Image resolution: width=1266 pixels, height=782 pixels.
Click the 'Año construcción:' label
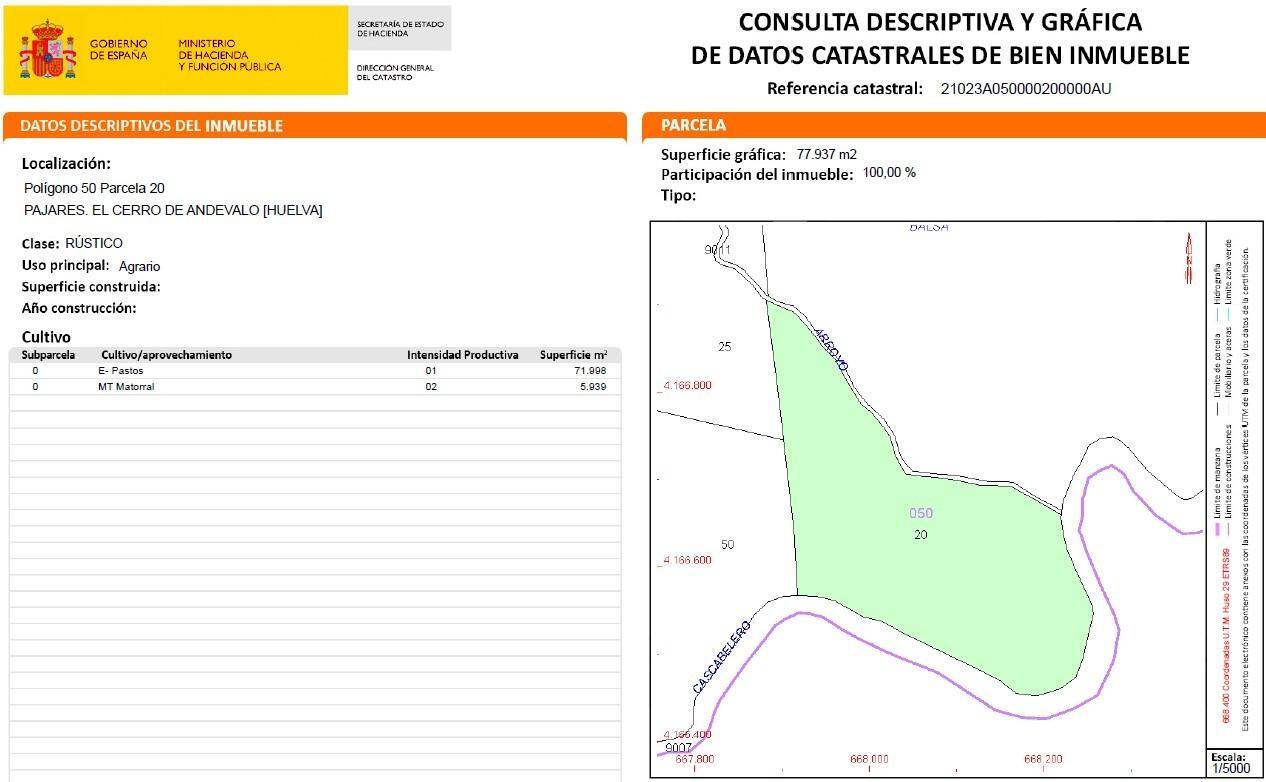click(x=79, y=308)
